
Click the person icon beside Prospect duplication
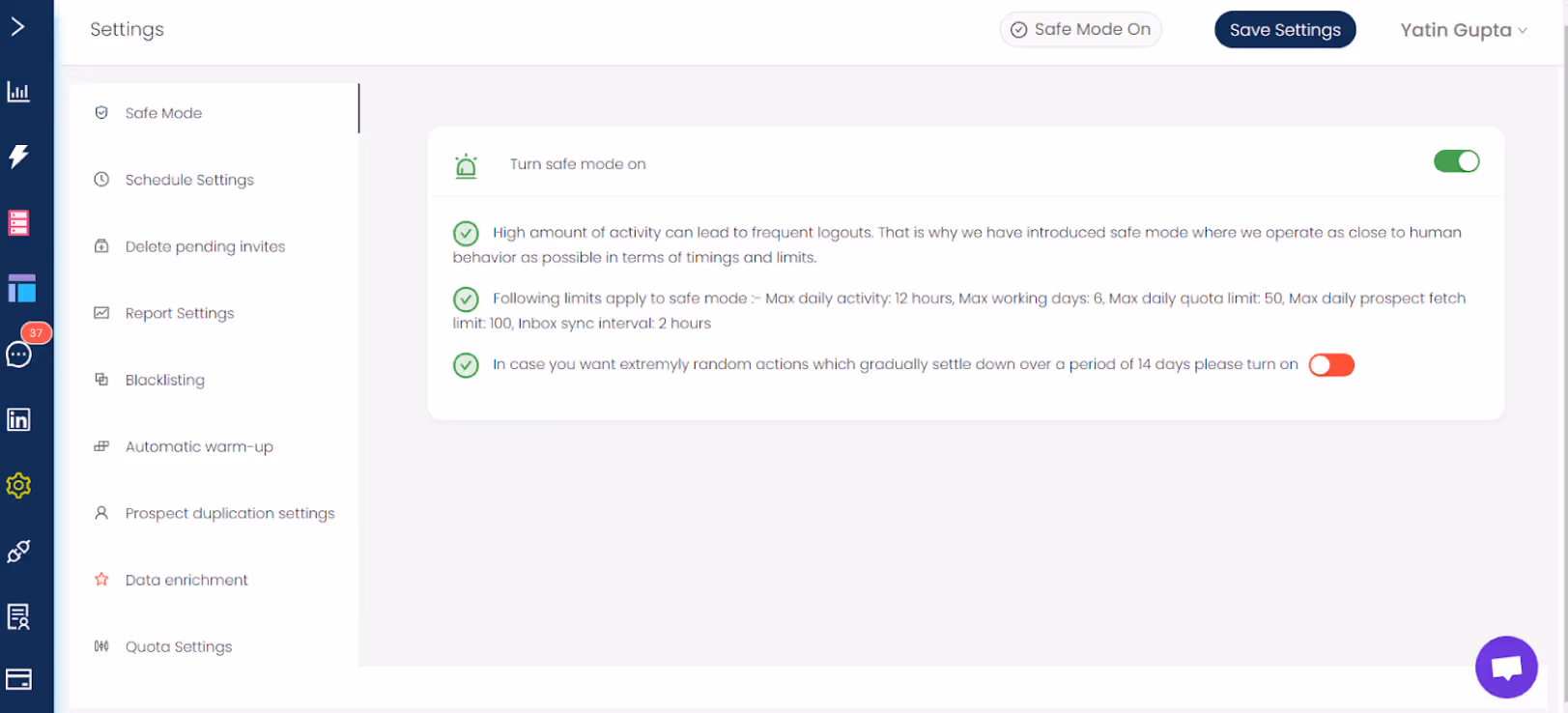click(101, 513)
